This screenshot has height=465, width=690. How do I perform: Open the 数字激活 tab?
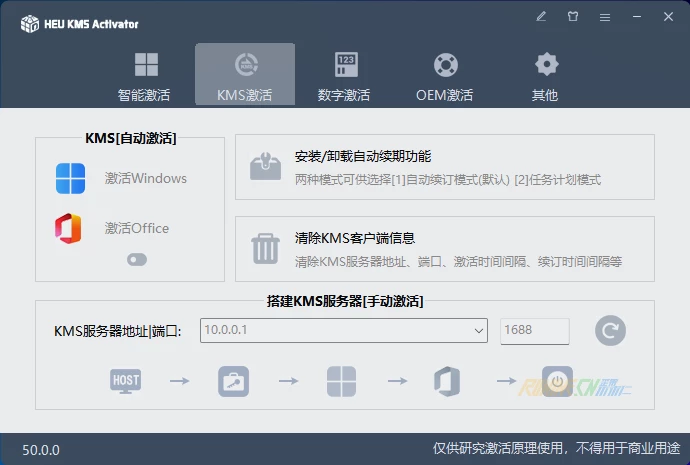pyautogui.click(x=345, y=76)
